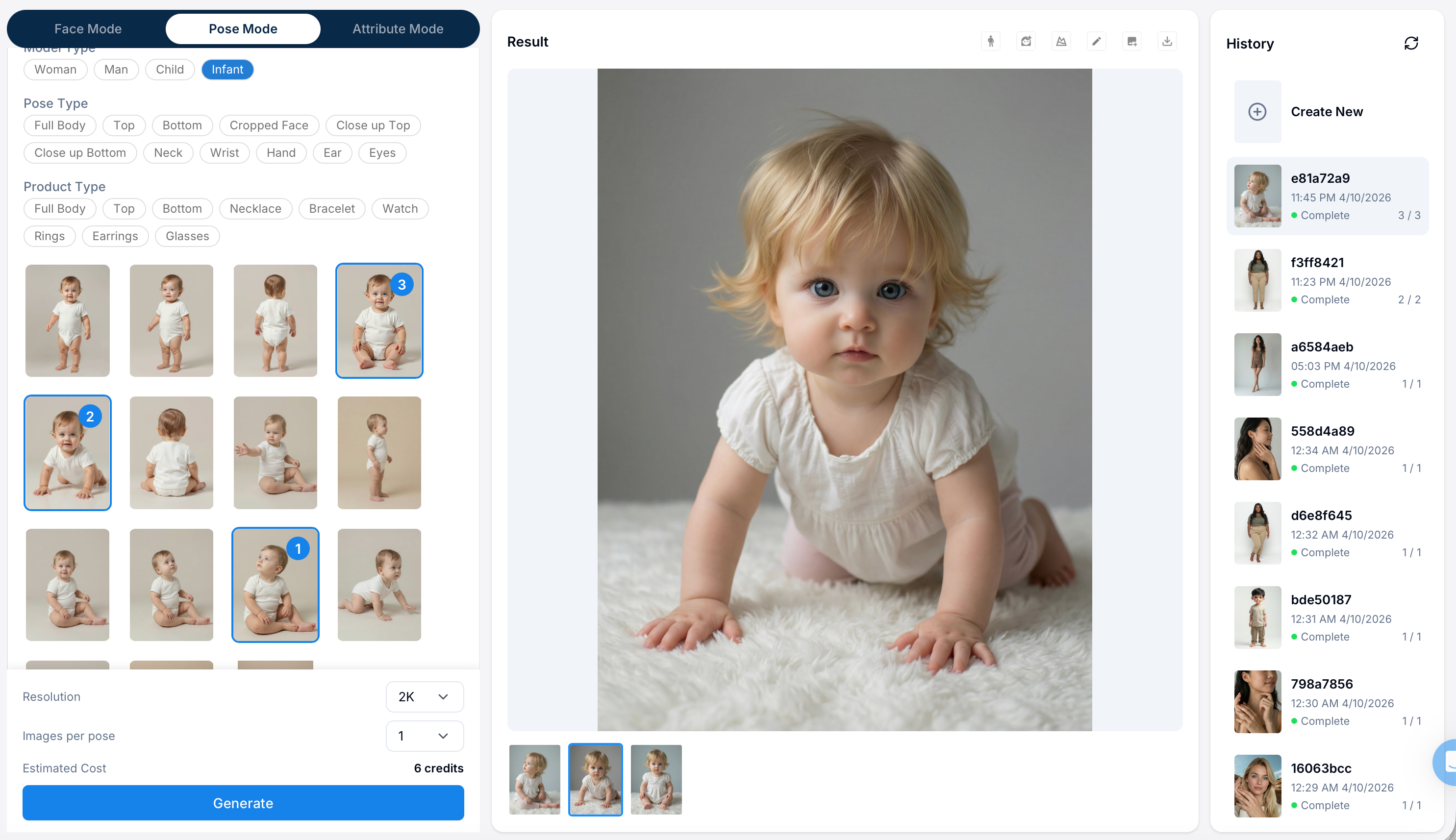
Task: Refresh the History panel
Action: tap(1410, 44)
